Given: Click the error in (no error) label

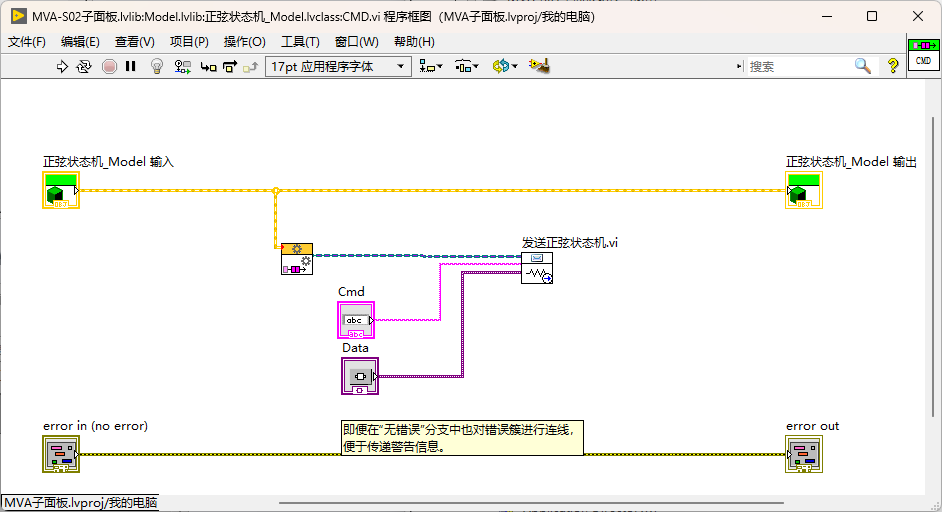Looking at the screenshot, I should click(x=96, y=425).
